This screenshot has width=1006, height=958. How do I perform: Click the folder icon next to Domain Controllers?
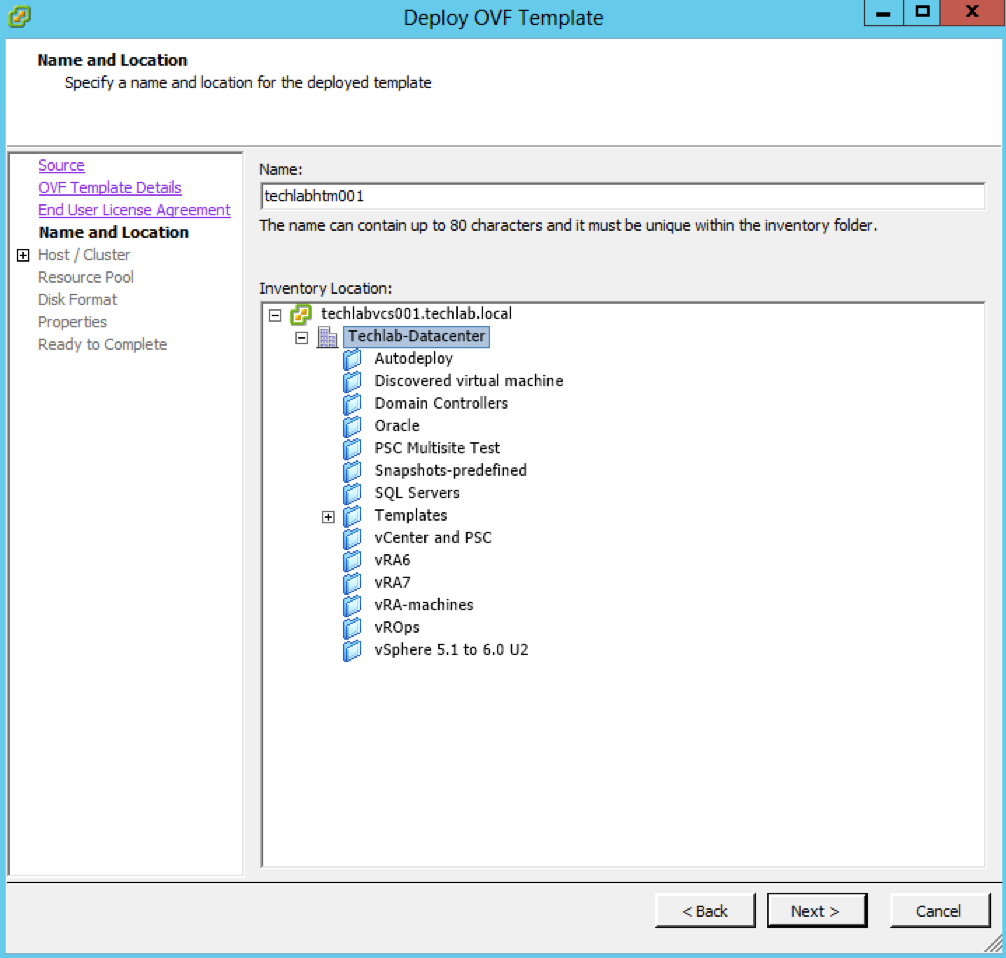coord(352,404)
